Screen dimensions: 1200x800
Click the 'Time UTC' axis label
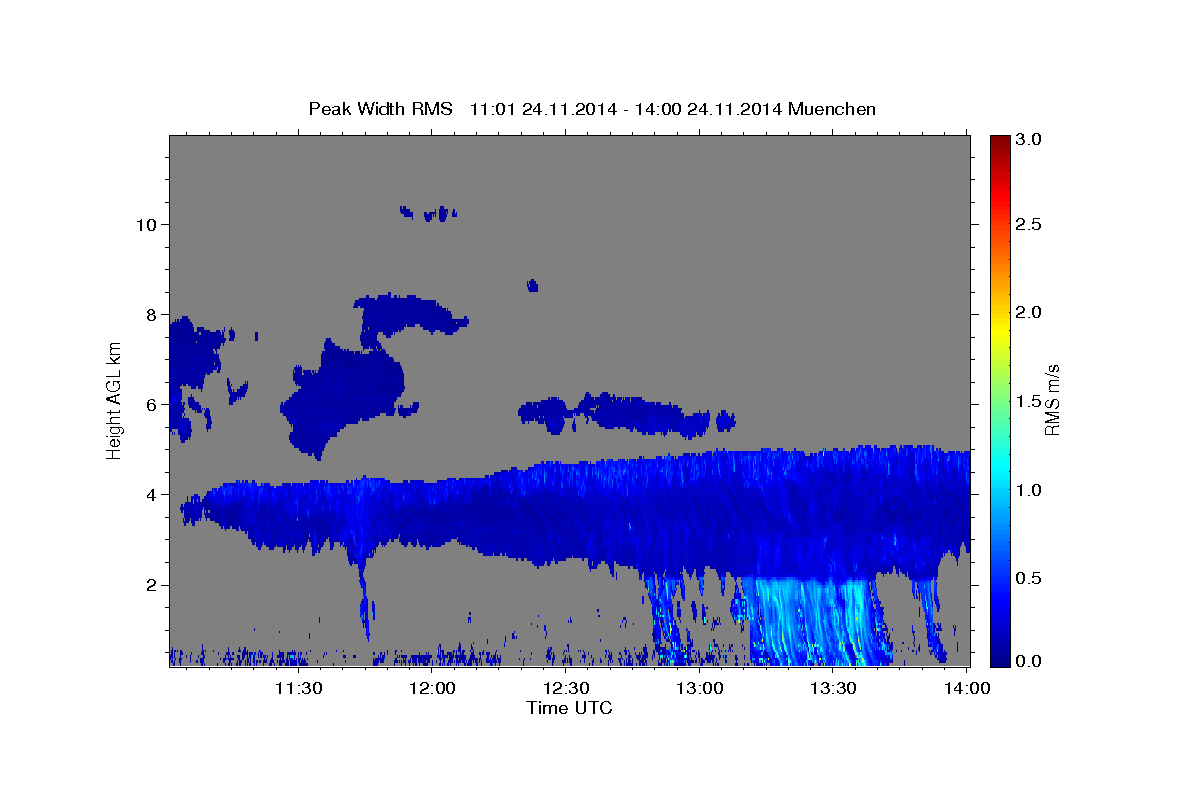pyautogui.click(x=569, y=708)
